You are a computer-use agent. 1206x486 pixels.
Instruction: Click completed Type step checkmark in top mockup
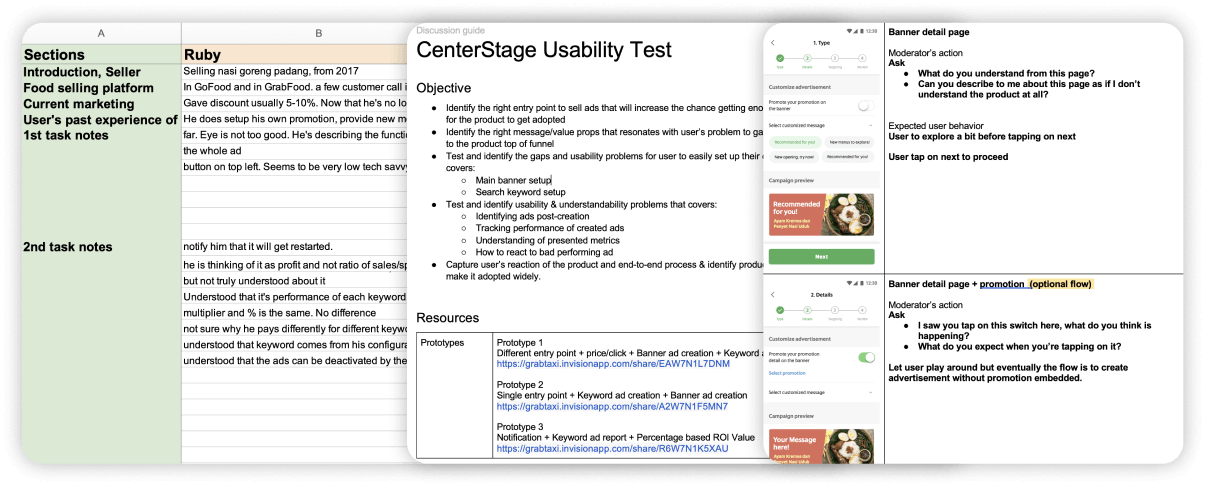[780, 59]
